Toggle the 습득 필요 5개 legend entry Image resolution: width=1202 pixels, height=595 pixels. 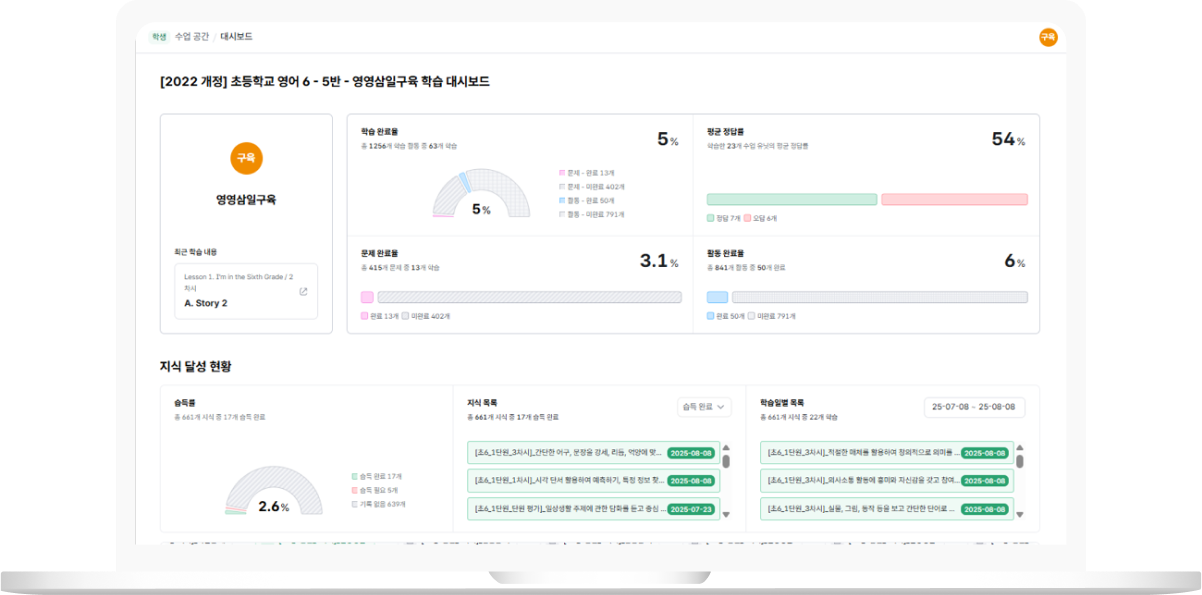[376, 491]
